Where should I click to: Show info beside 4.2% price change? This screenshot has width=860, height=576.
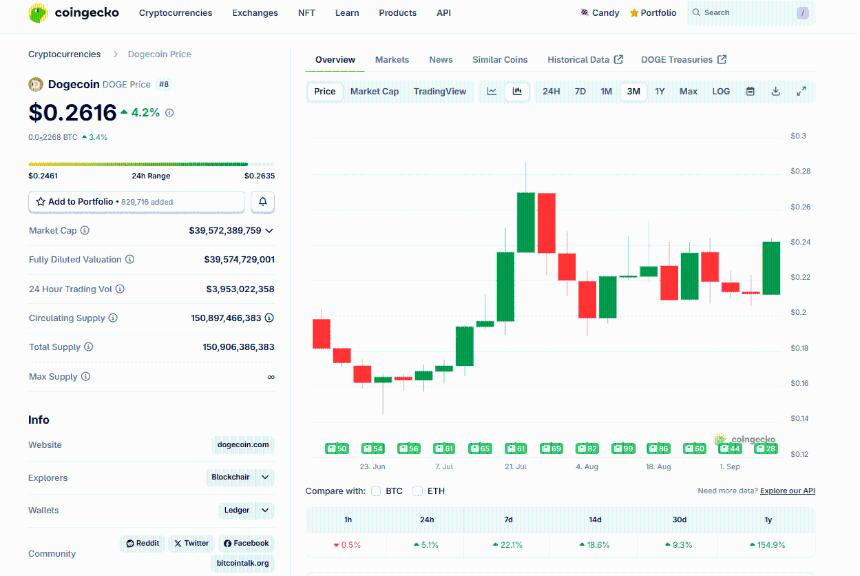click(169, 112)
